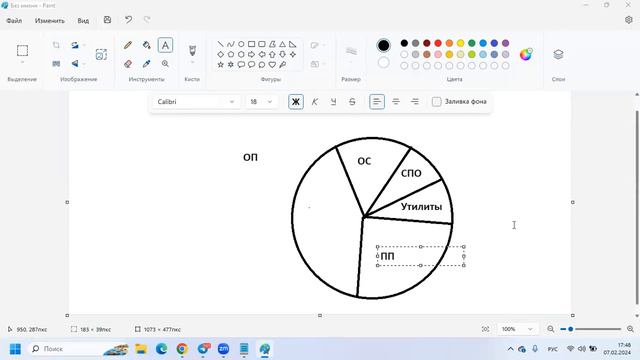Click the vertical canvas scrollbar
This screenshot has height=360, width=640.
pos(637,207)
